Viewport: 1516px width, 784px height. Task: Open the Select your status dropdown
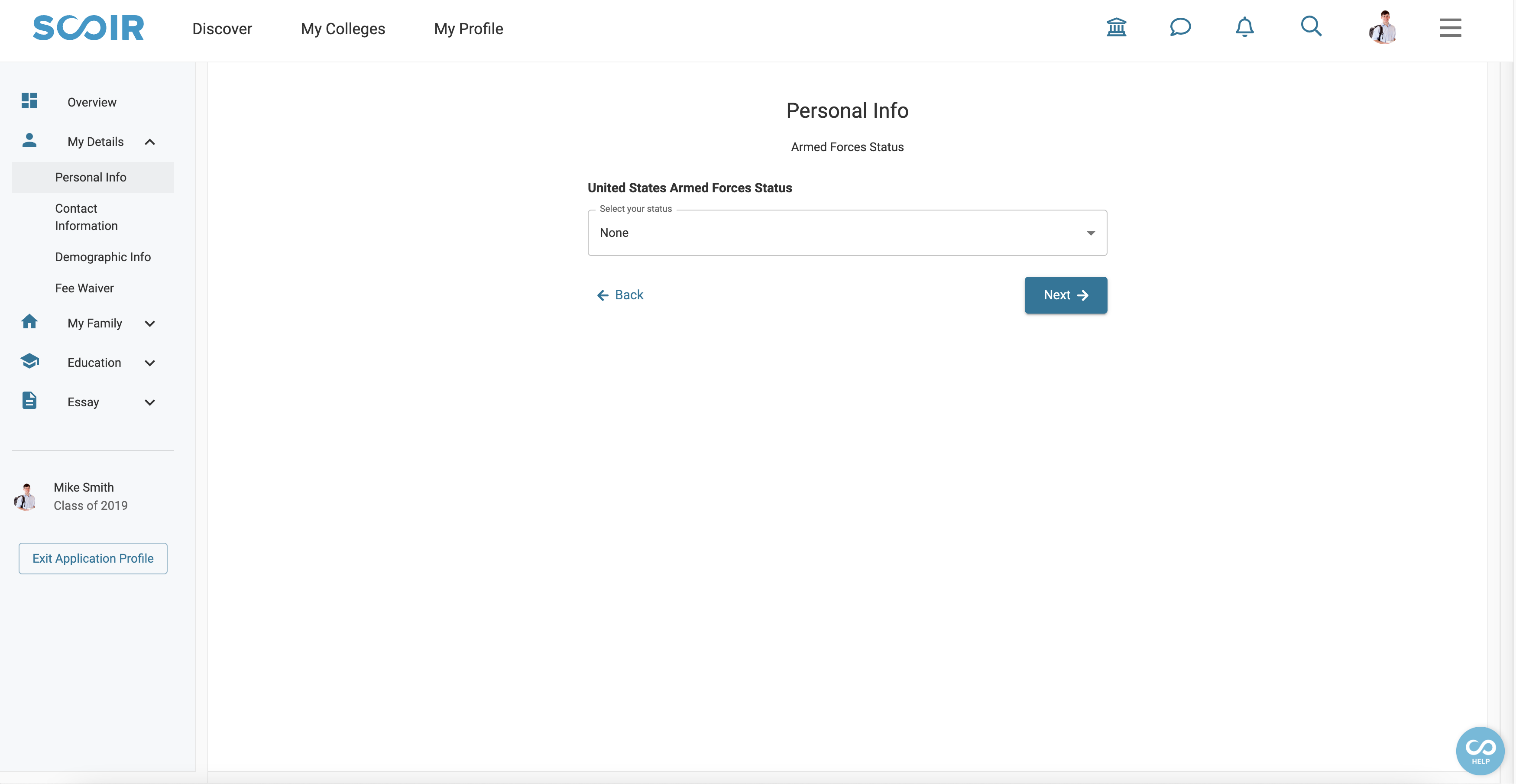pos(847,233)
